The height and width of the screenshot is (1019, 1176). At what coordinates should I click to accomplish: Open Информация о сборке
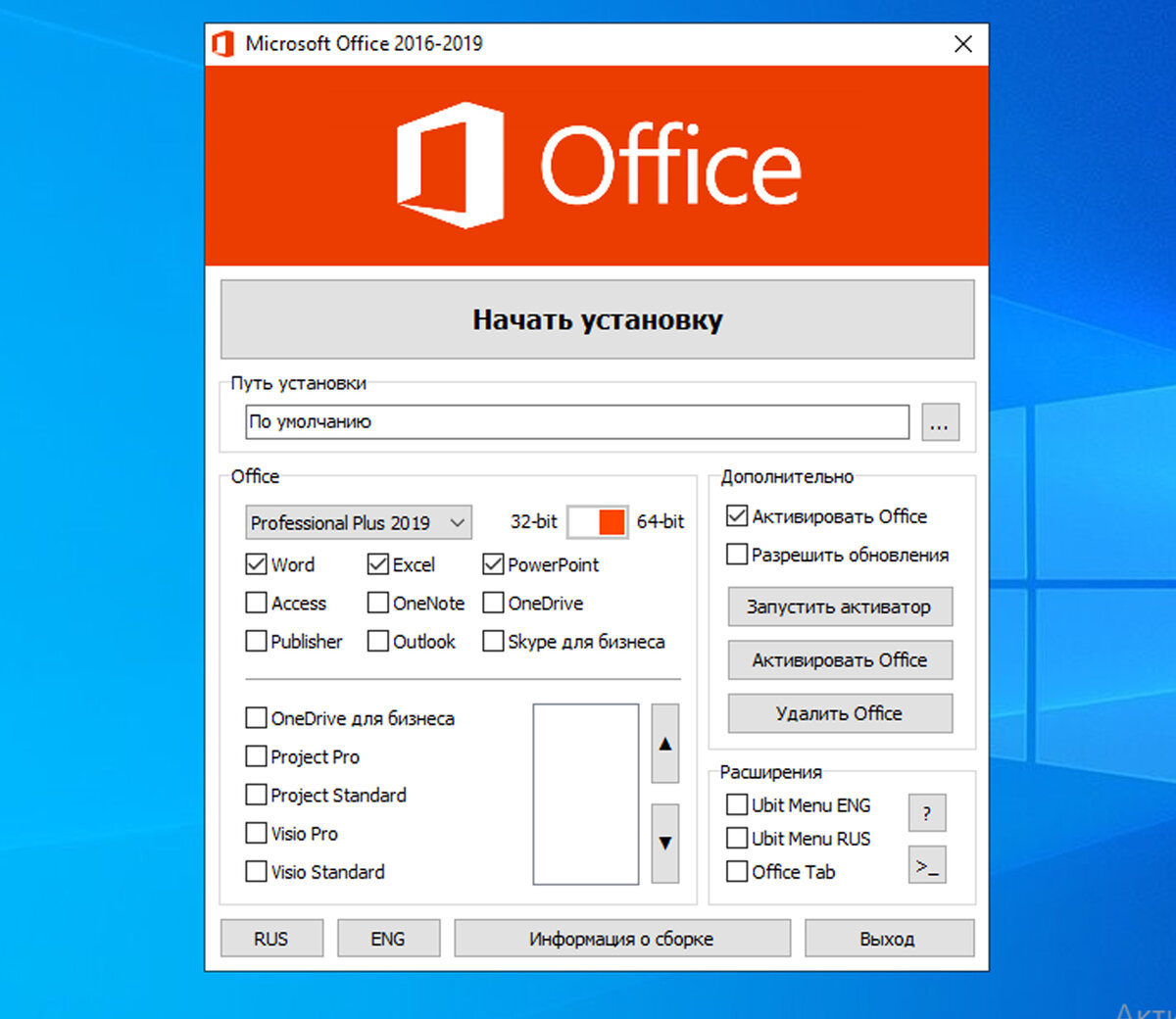click(x=621, y=939)
